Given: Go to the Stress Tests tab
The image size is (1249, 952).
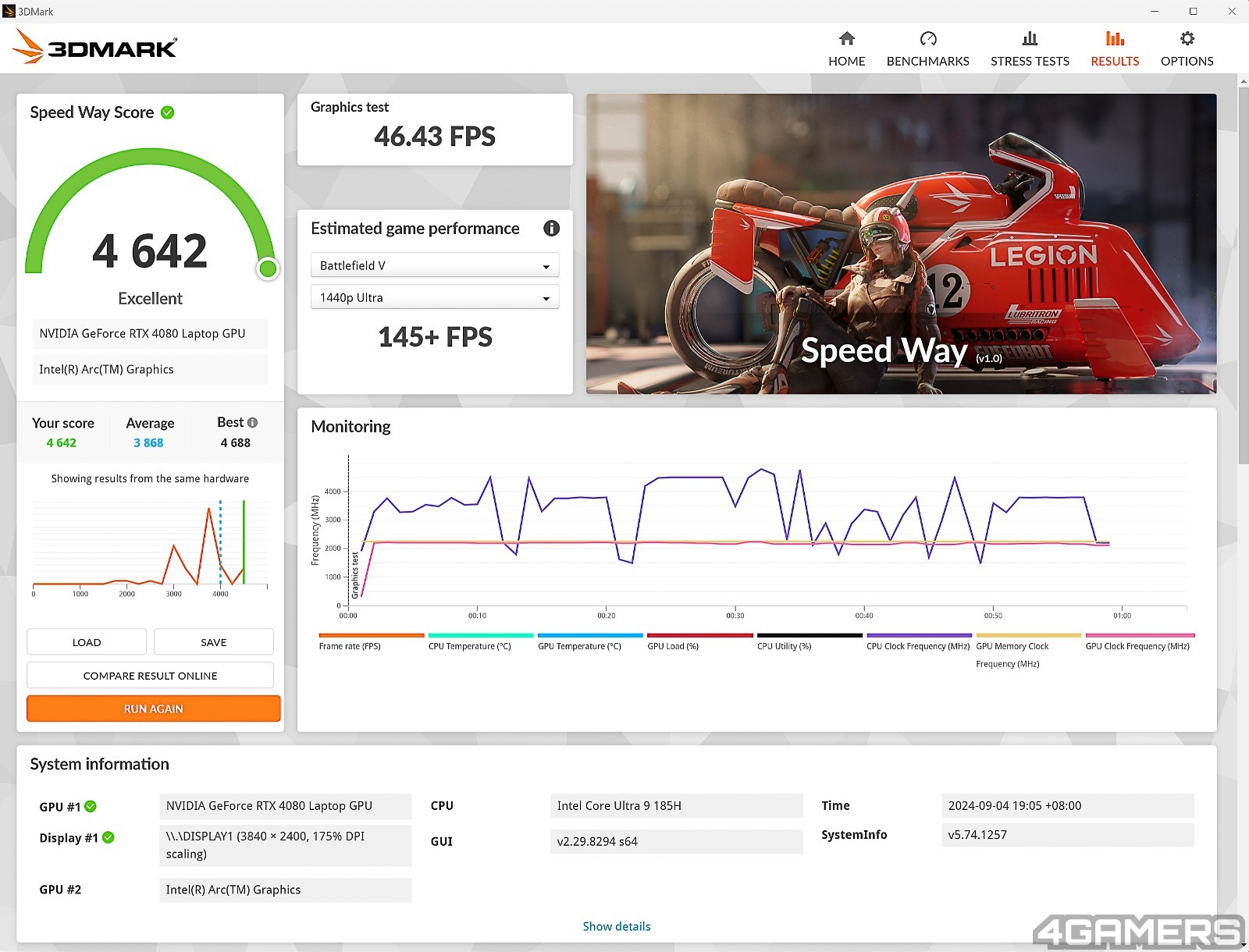Looking at the screenshot, I should point(1030,49).
